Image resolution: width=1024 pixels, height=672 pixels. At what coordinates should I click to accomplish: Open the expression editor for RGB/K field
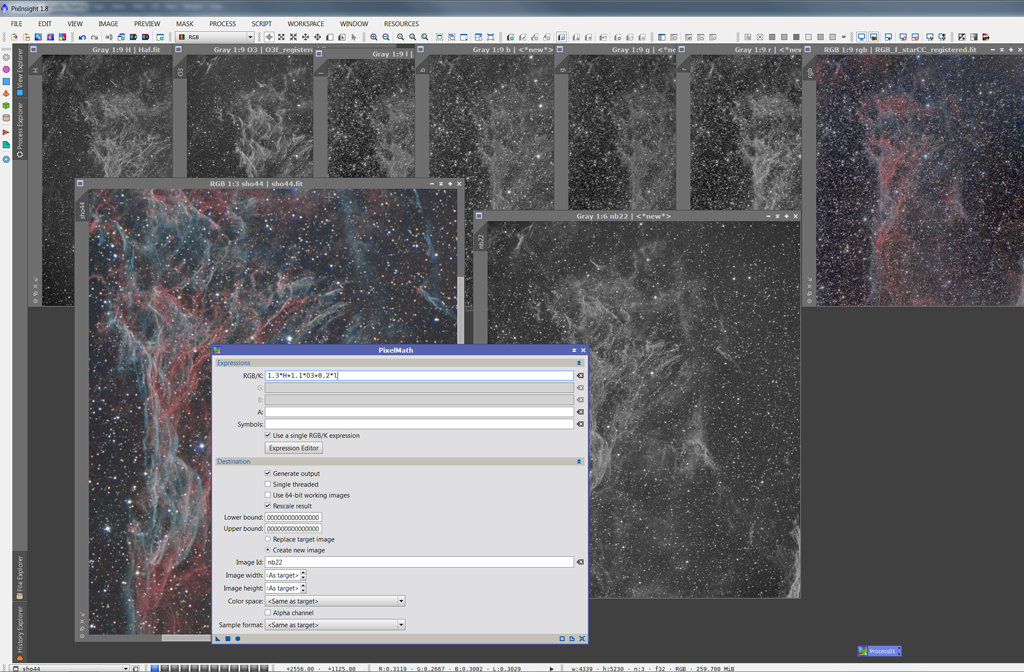point(580,376)
